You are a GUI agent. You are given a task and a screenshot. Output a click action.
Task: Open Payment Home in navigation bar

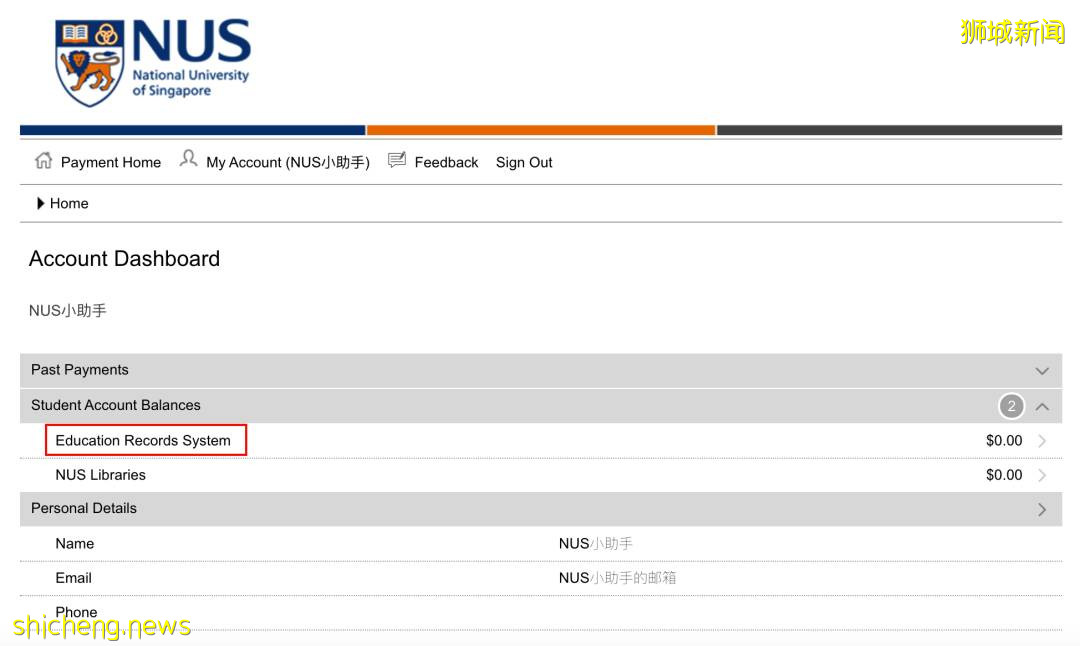click(110, 162)
